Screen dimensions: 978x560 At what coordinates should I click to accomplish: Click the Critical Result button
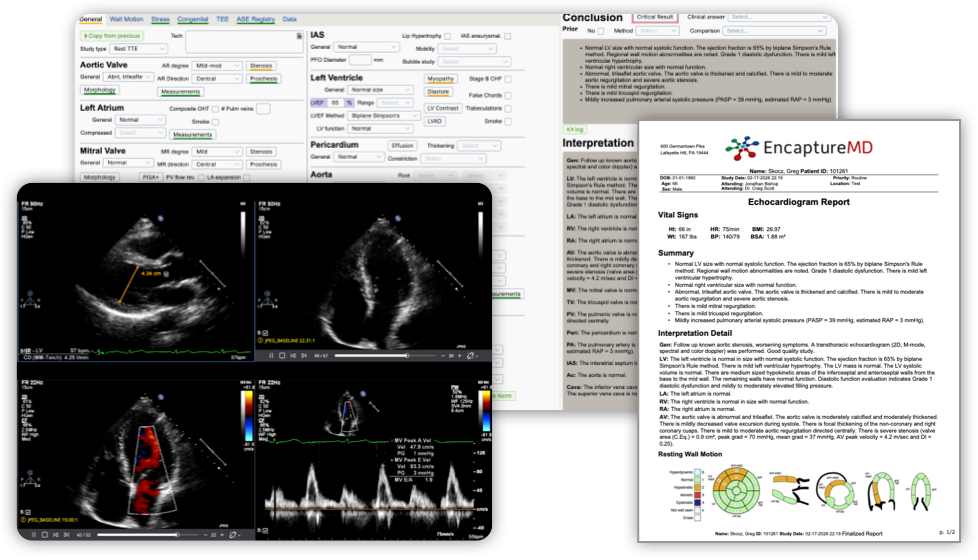coord(656,17)
